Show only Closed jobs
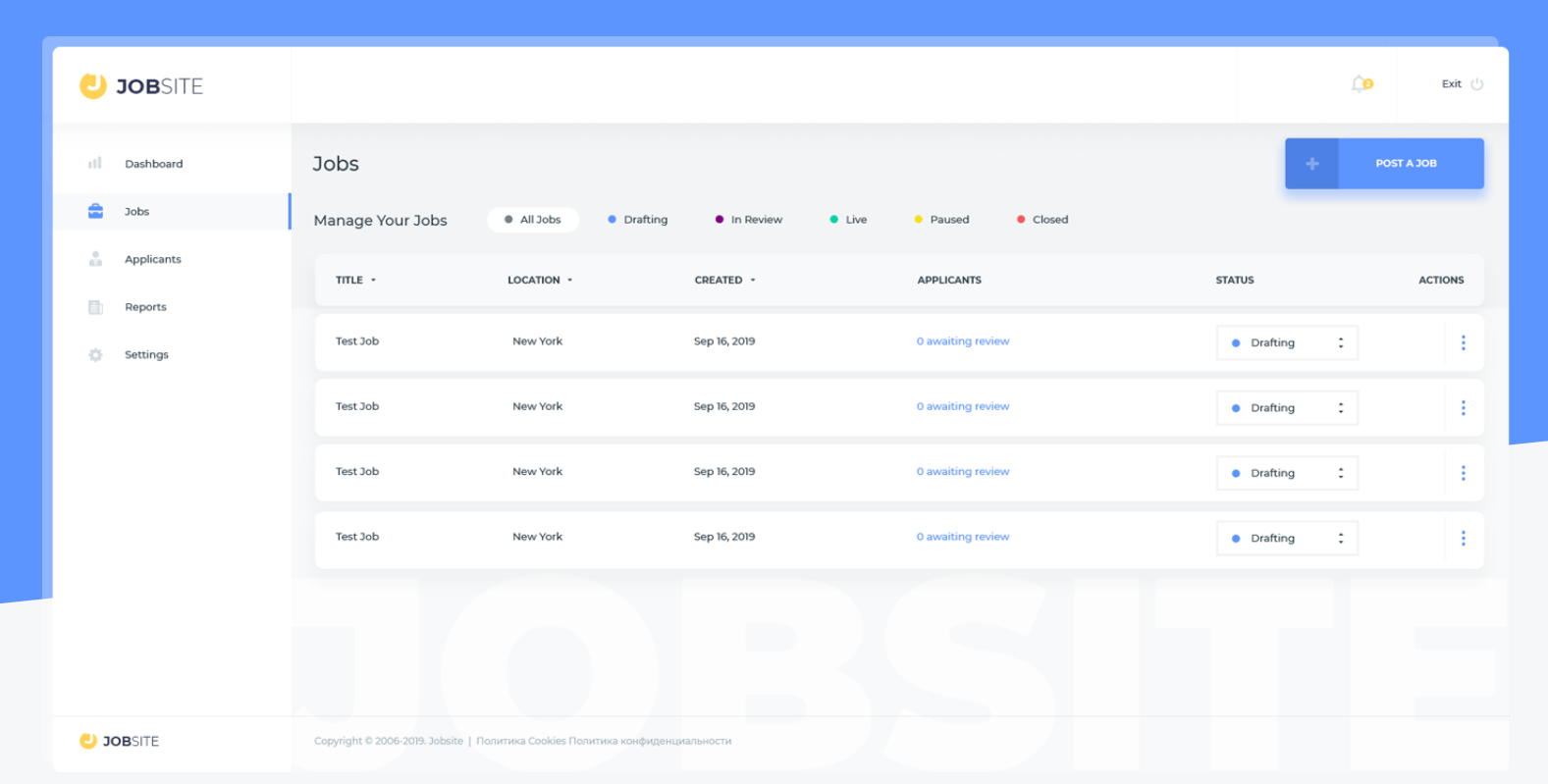The width and height of the screenshot is (1548, 784). [1042, 220]
